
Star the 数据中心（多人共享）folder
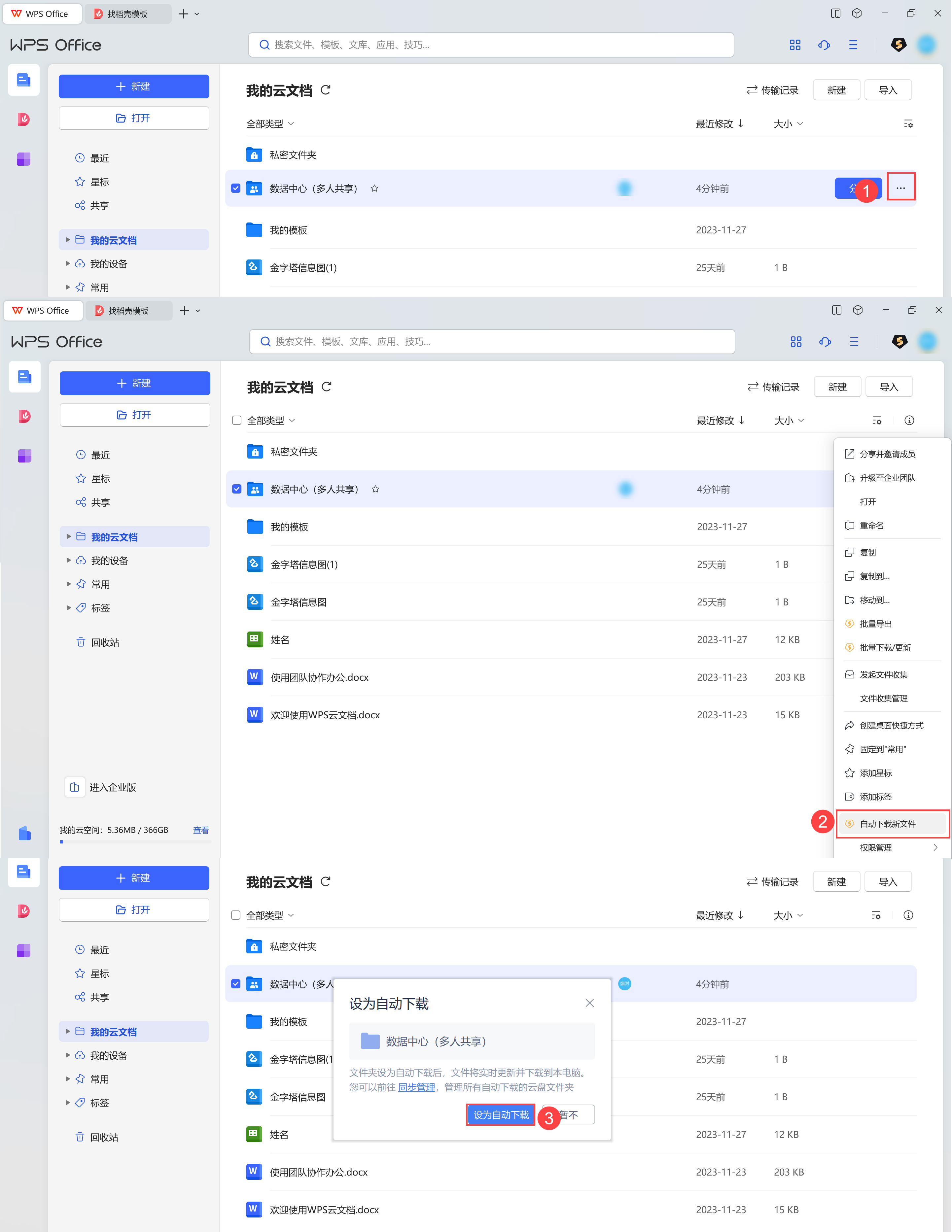point(374,188)
